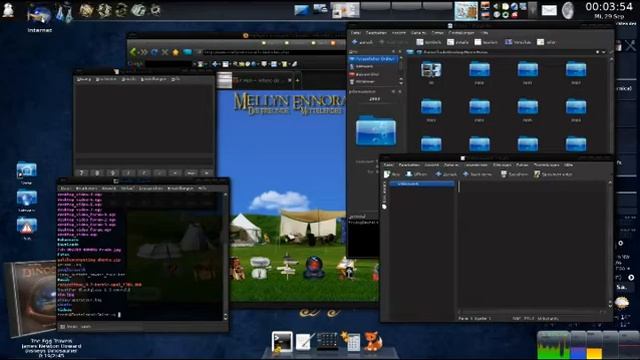Click the Zurück button in Dolphin toolbar
640x360 pixels.
[x=362, y=42]
